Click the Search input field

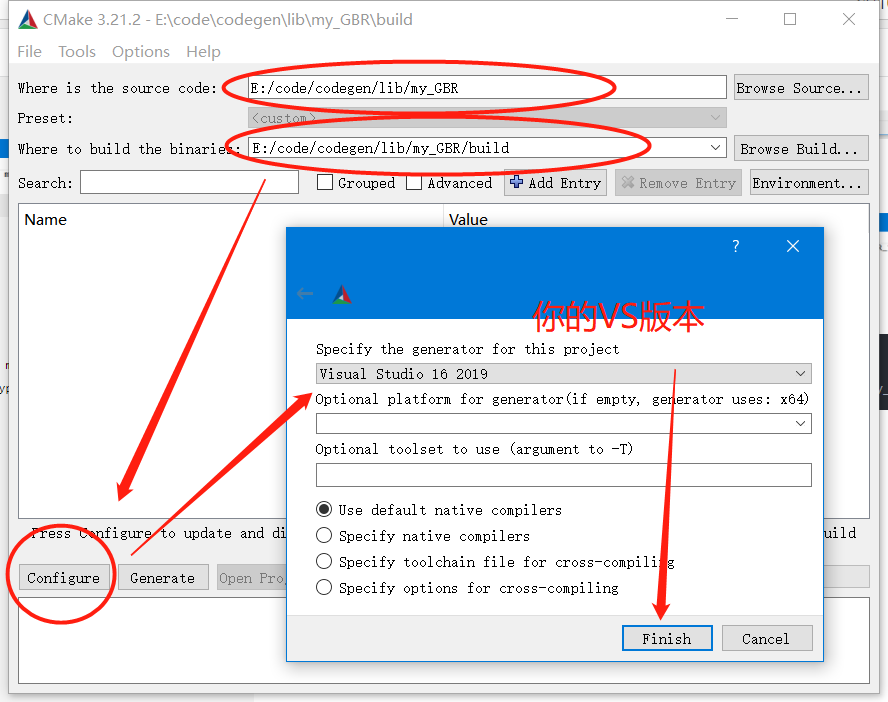[188, 182]
